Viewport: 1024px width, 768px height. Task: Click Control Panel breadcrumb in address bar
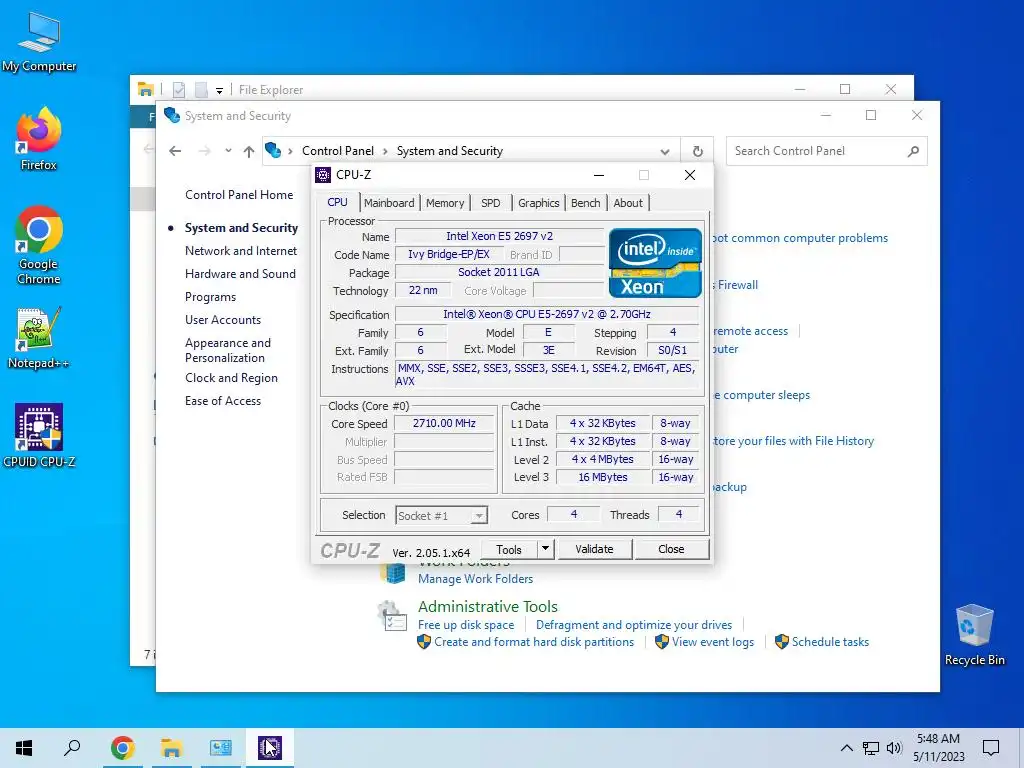click(338, 151)
